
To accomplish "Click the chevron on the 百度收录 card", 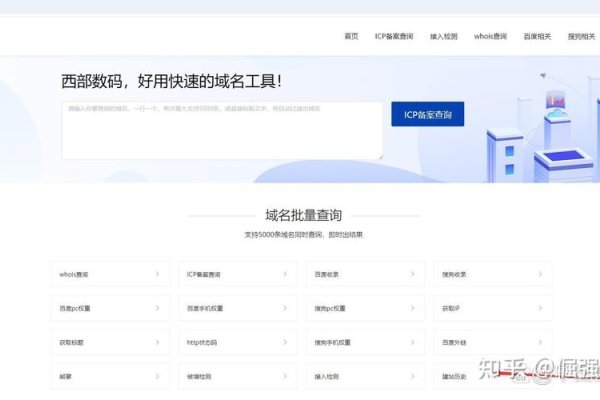I will click(411, 274).
